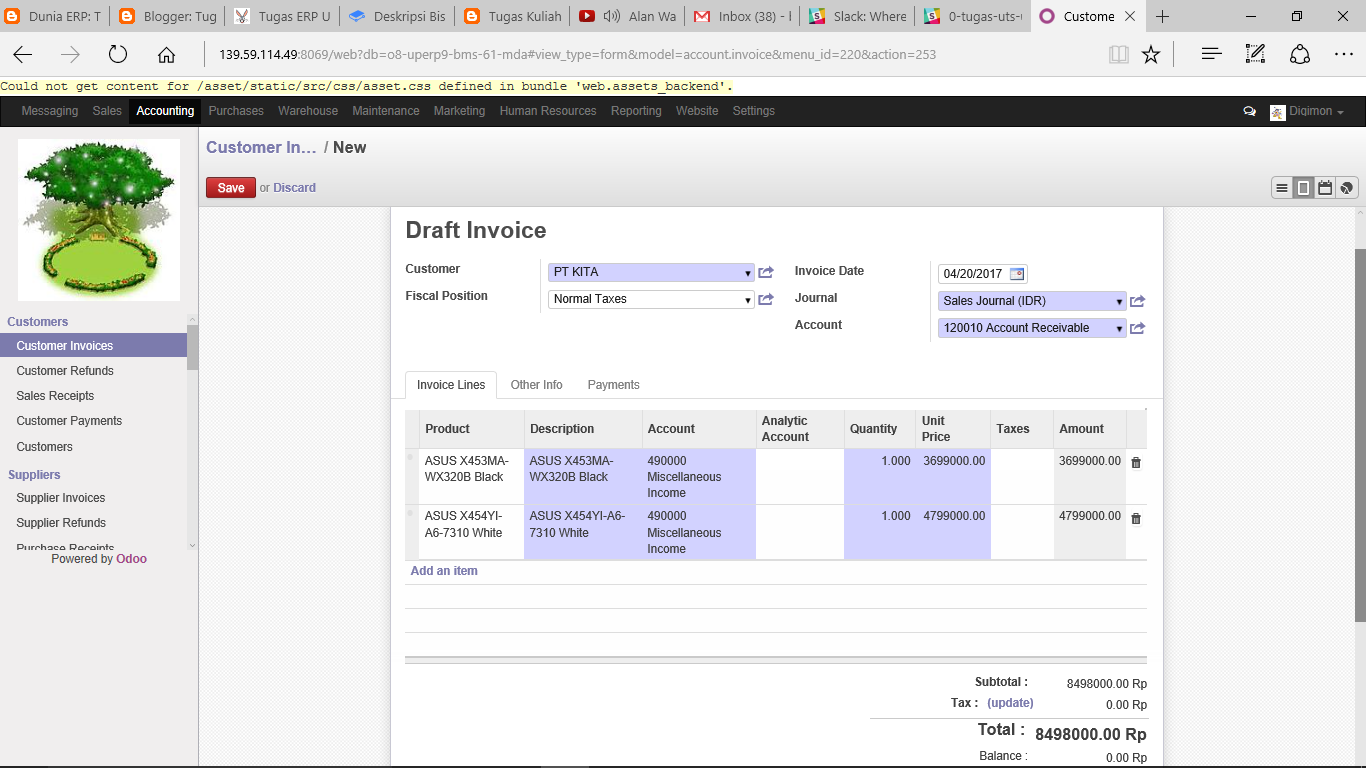The image size is (1366, 768).
Task: Click the unit price 4799000.00 cell
Action: 952,533
